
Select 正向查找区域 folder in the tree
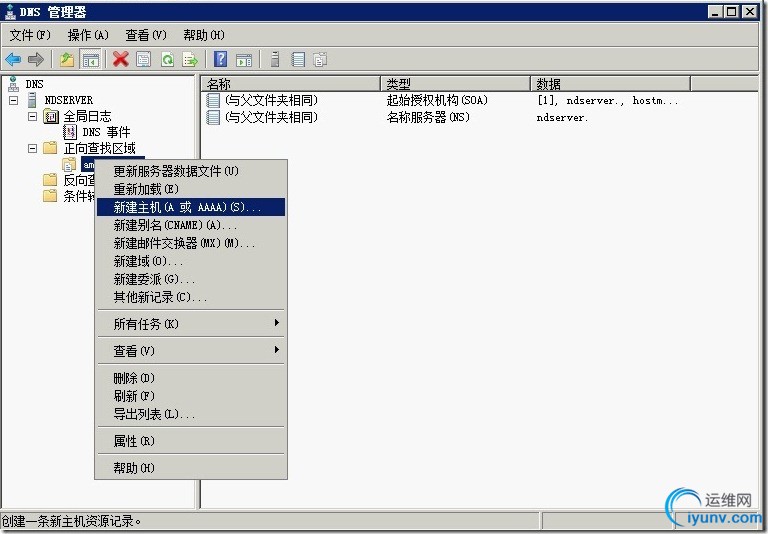[x=99, y=148]
